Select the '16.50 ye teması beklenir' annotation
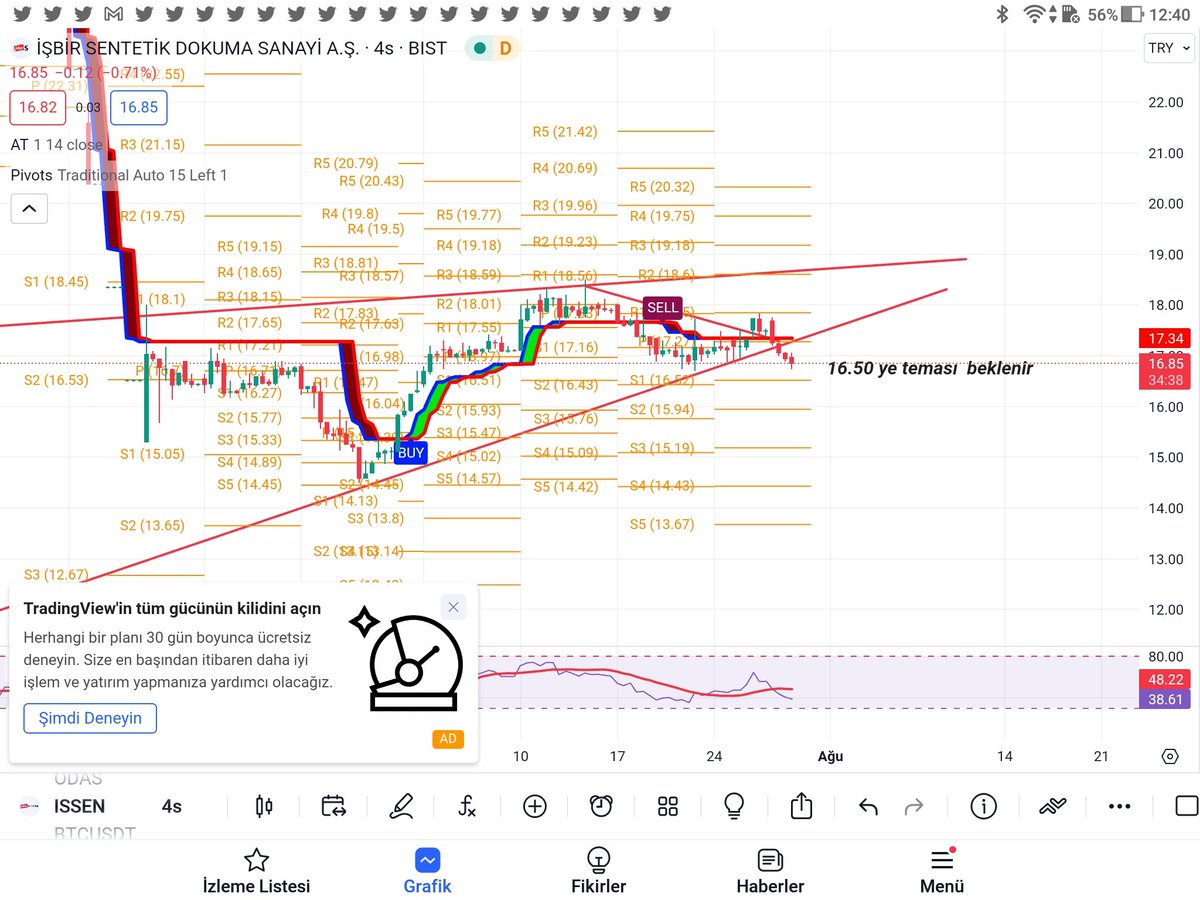 930,368
